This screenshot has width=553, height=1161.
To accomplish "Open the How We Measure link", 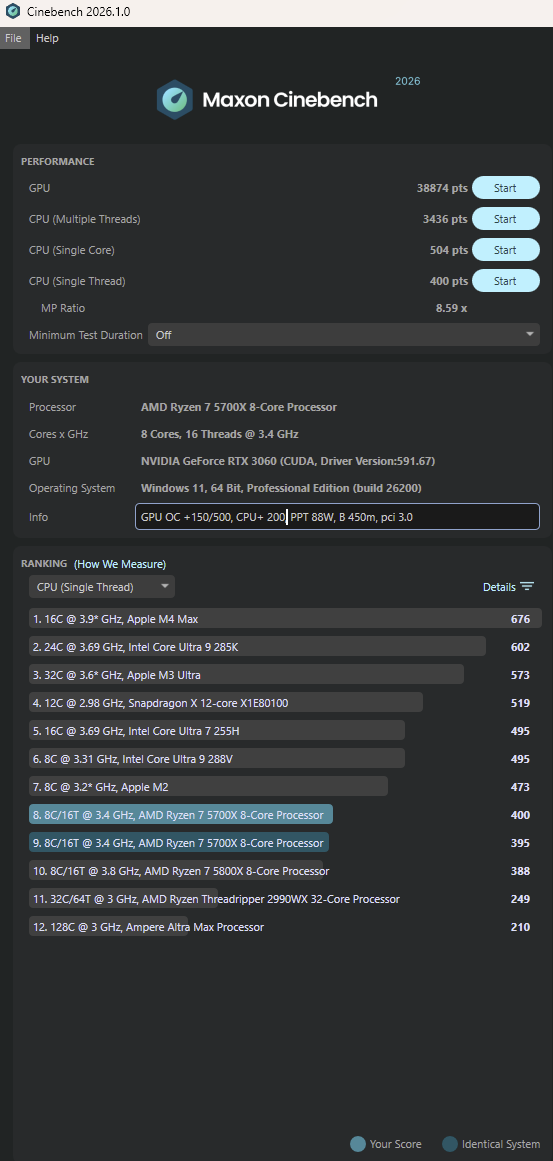I will (120, 564).
